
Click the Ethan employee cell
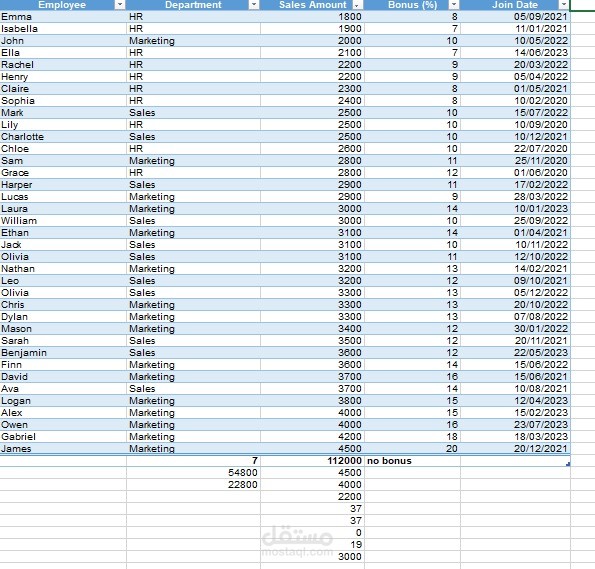click(63, 233)
